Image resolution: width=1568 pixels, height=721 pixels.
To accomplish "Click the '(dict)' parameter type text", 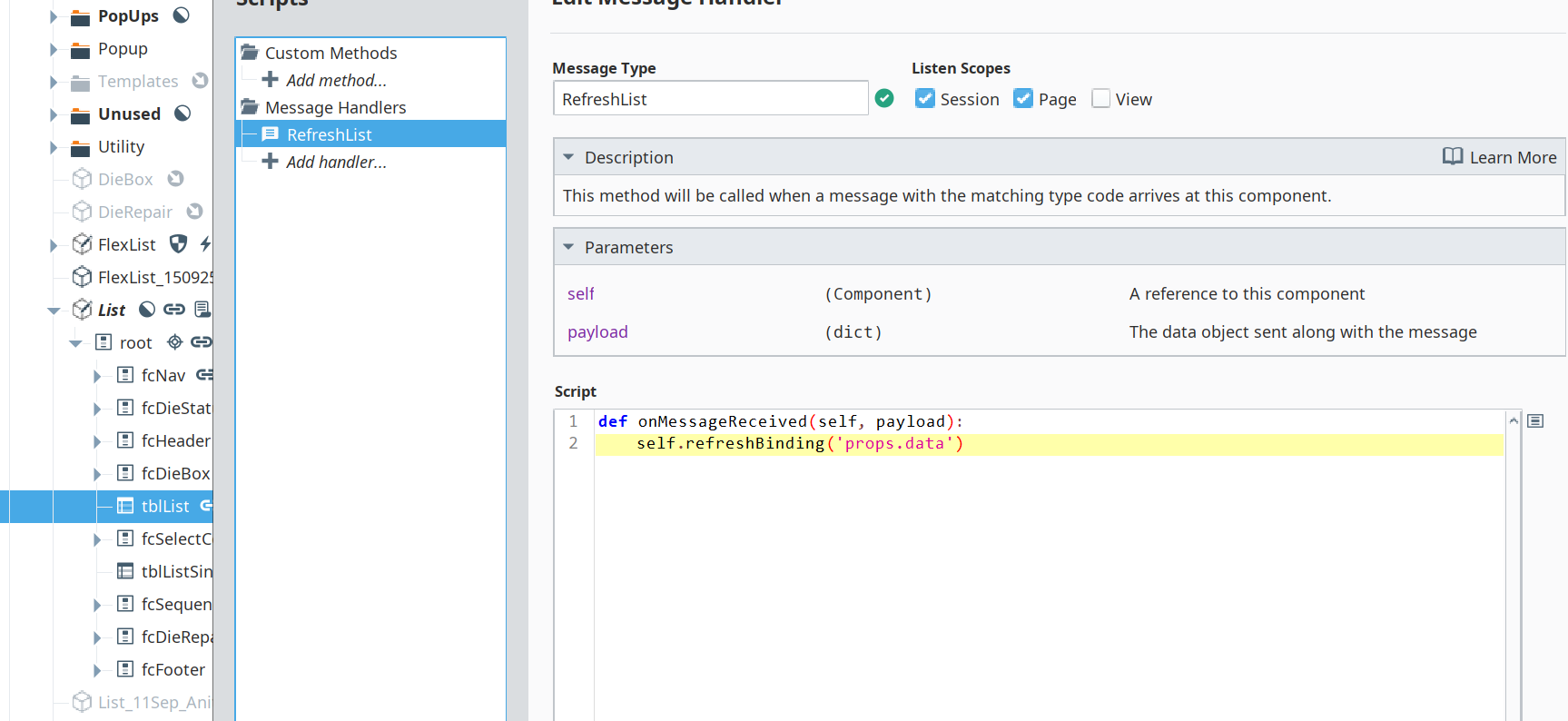I will click(x=853, y=331).
